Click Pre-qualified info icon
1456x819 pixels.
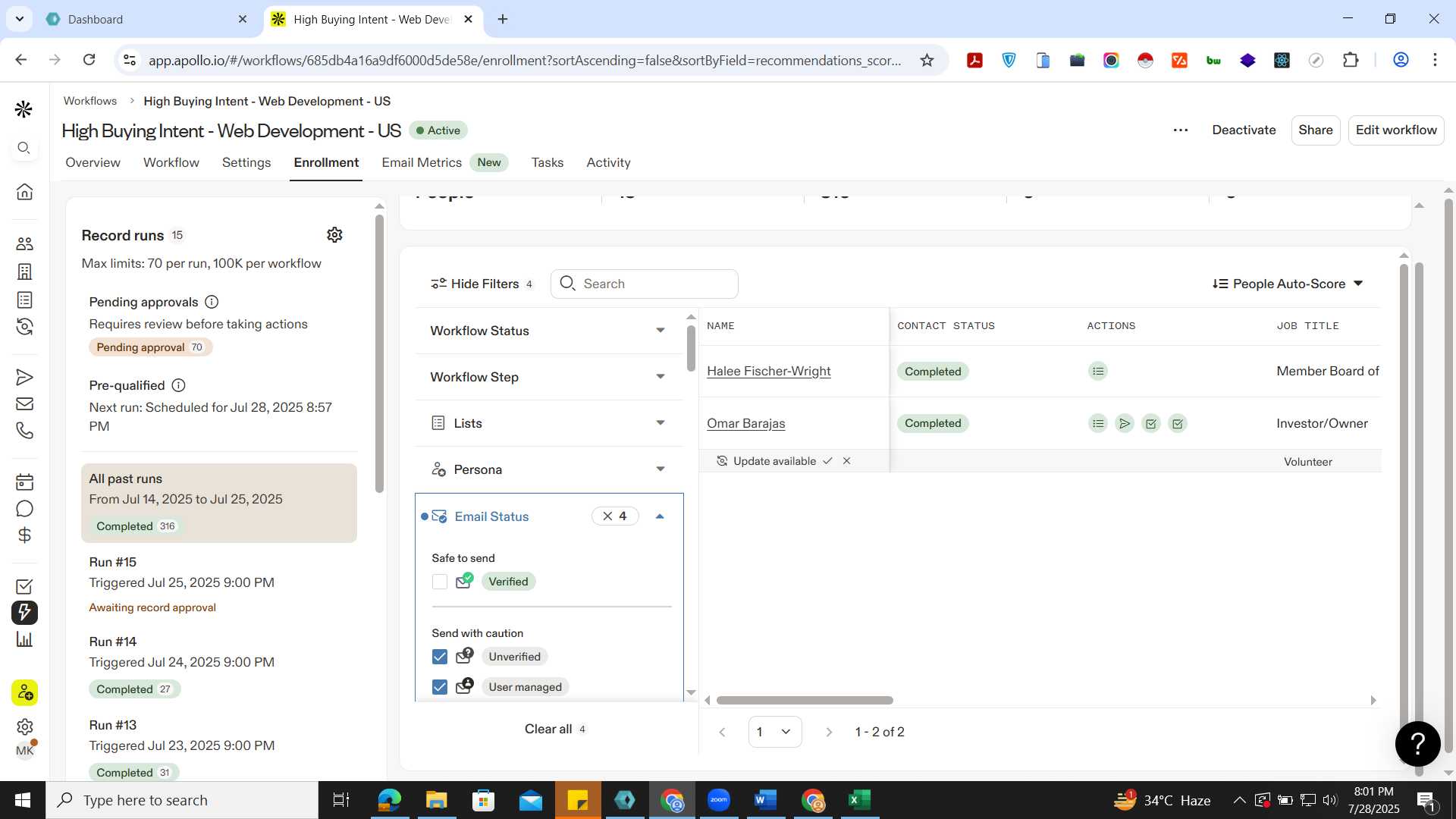(178, 385)
